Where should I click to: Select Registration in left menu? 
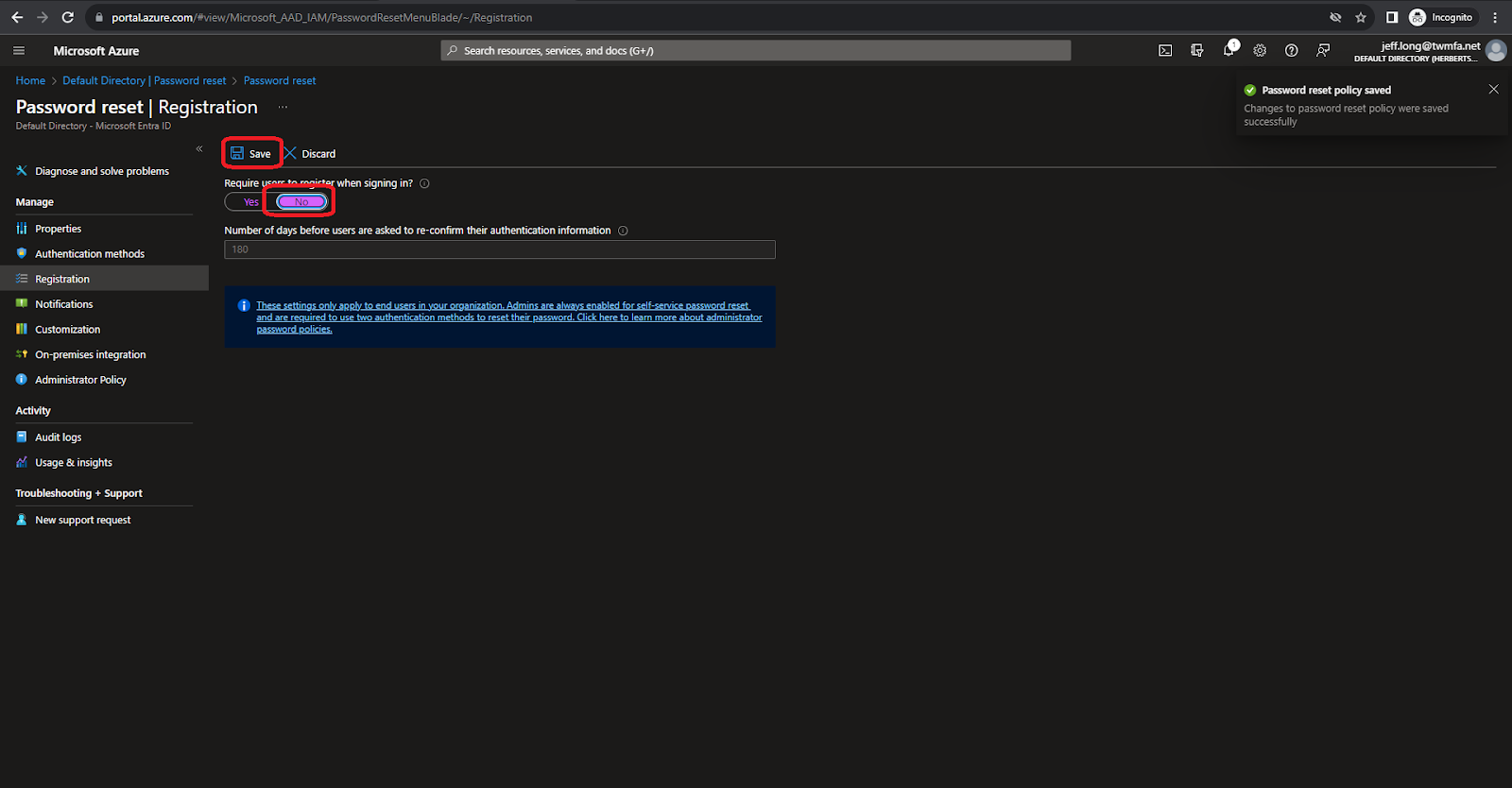[104, 279]
